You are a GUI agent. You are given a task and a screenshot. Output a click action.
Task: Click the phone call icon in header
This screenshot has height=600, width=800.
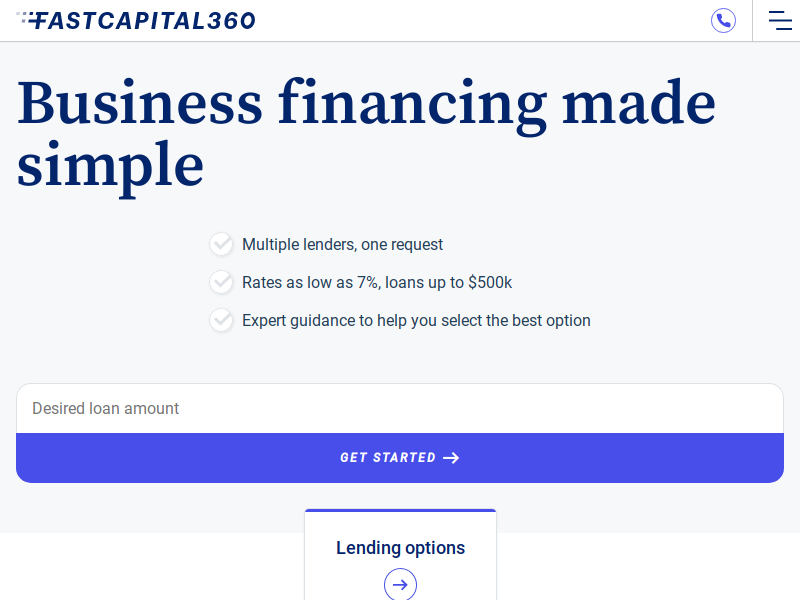[723, 20]
